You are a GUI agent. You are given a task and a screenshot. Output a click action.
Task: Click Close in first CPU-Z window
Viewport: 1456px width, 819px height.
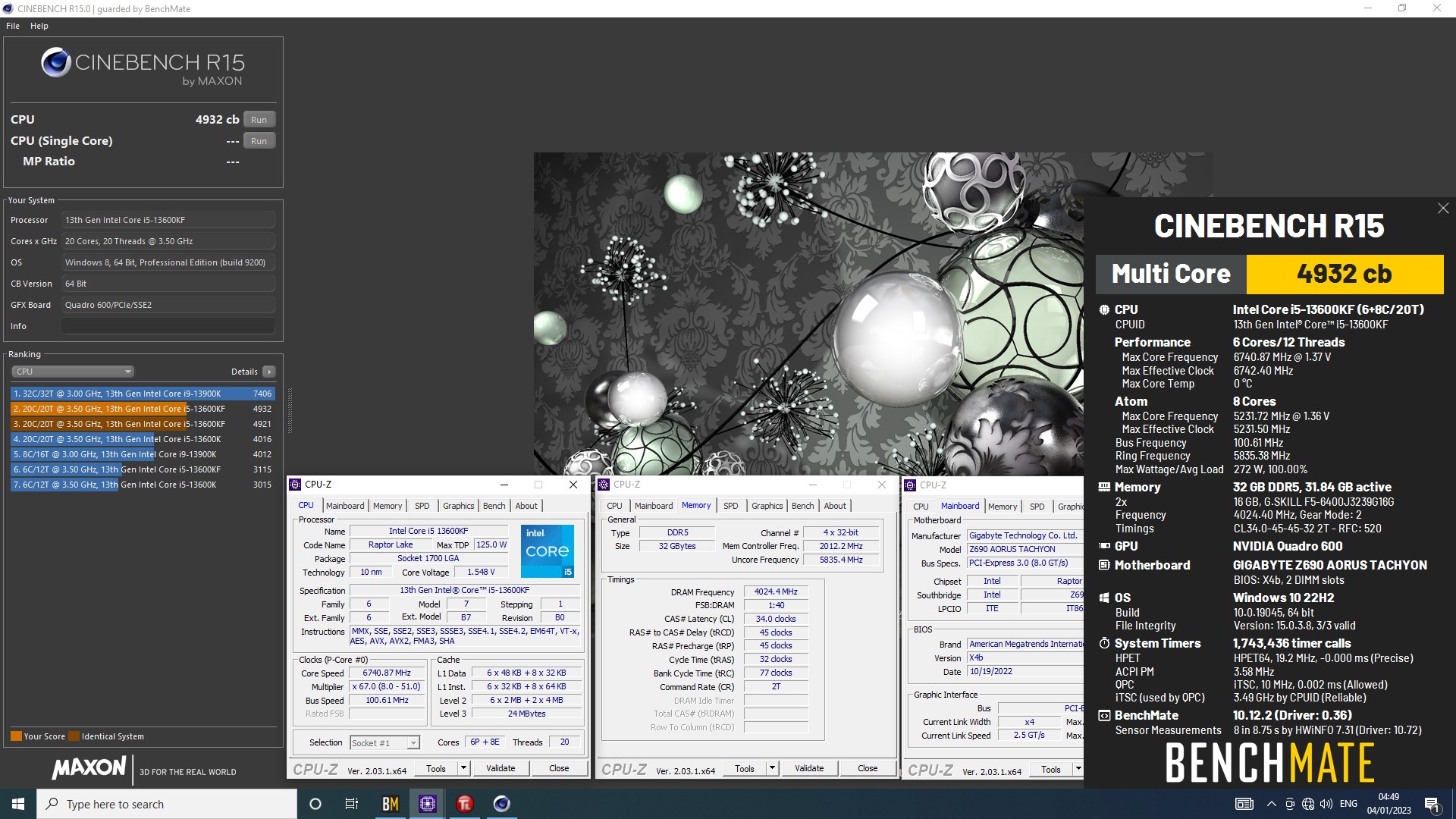559,768
